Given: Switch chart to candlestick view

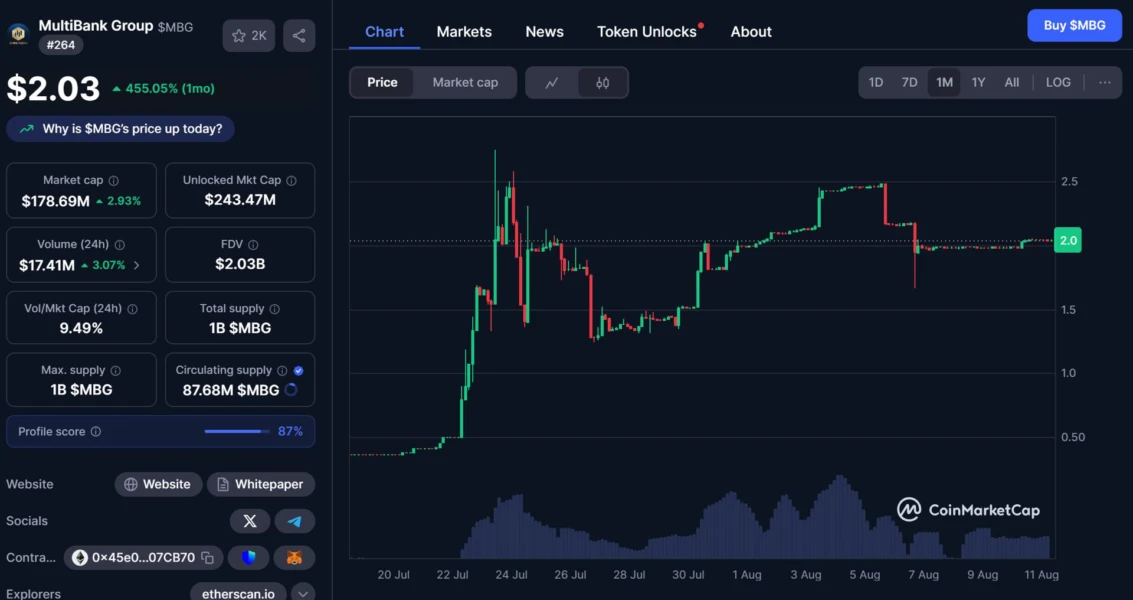Looking at the screenshot, I should tap(603, 82).
